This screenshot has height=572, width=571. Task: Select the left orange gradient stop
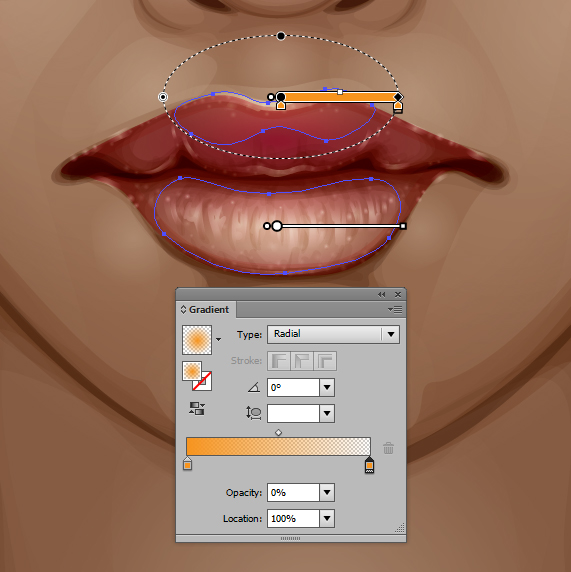pos(187,464)
